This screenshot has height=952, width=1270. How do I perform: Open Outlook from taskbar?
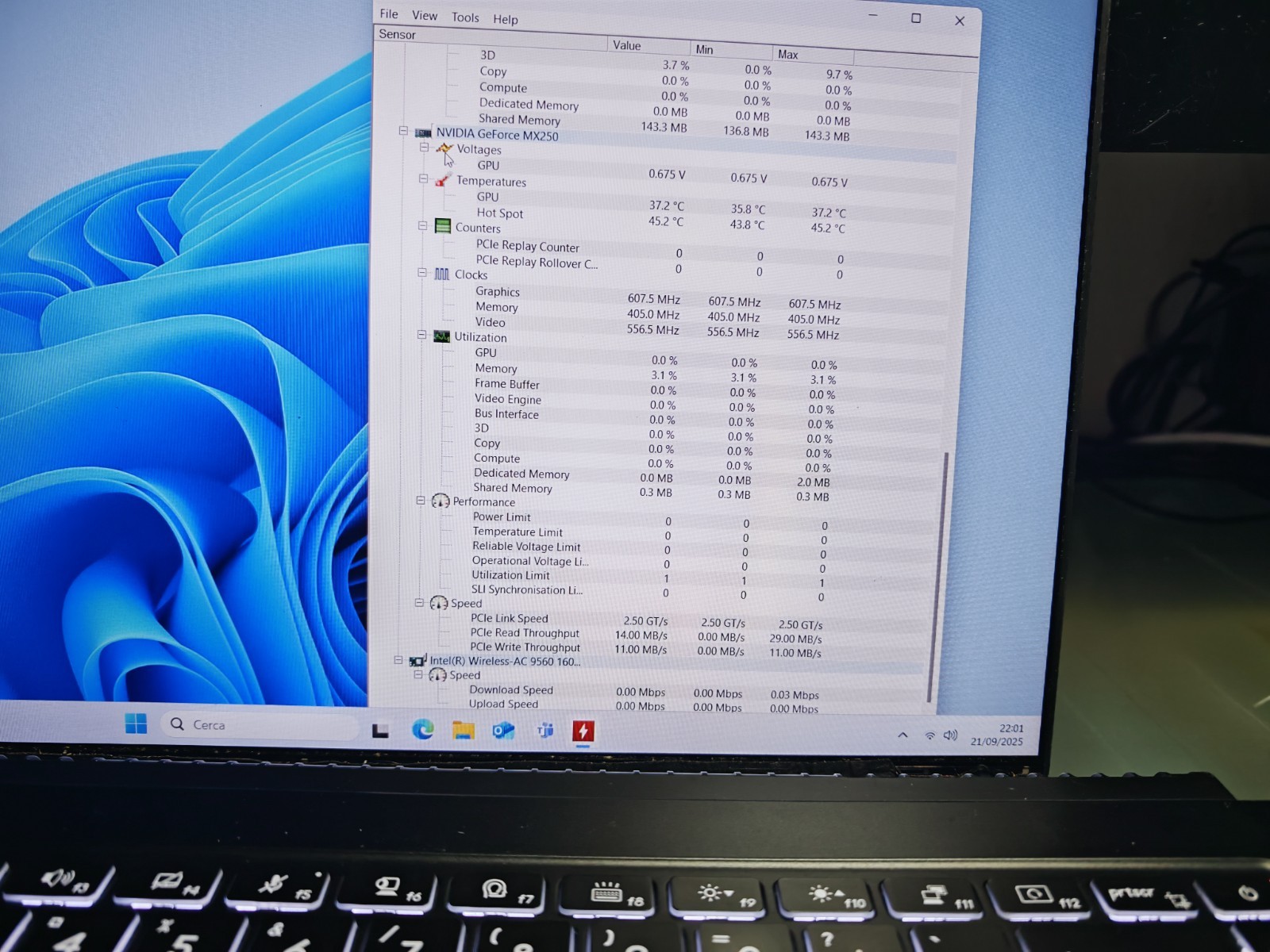[504, 730]
